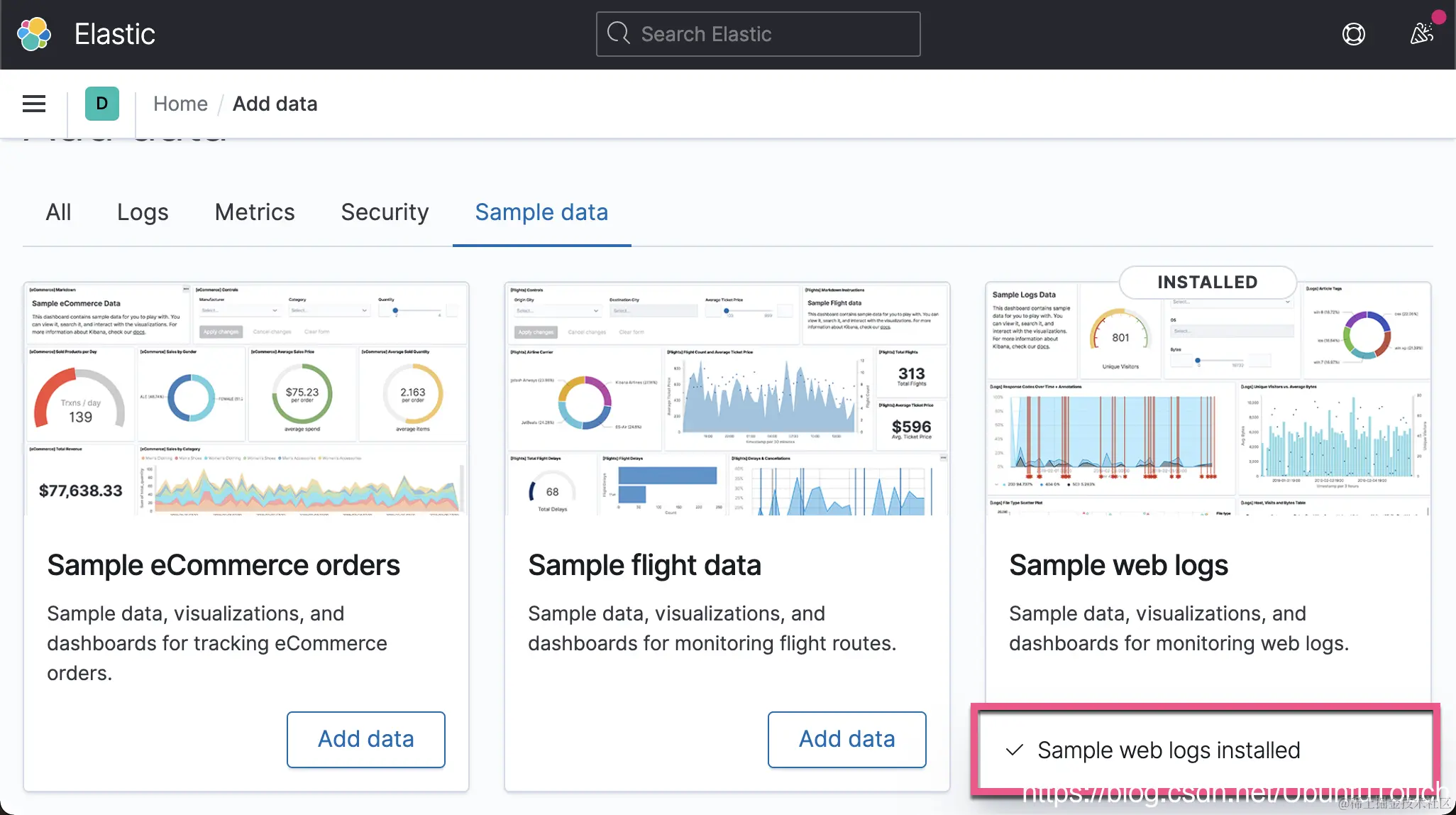Image resolution: width=1456 pixels, height=815 pixels.
Task: Add data for Sample eCommerce orders
Action: click(365, 739)
